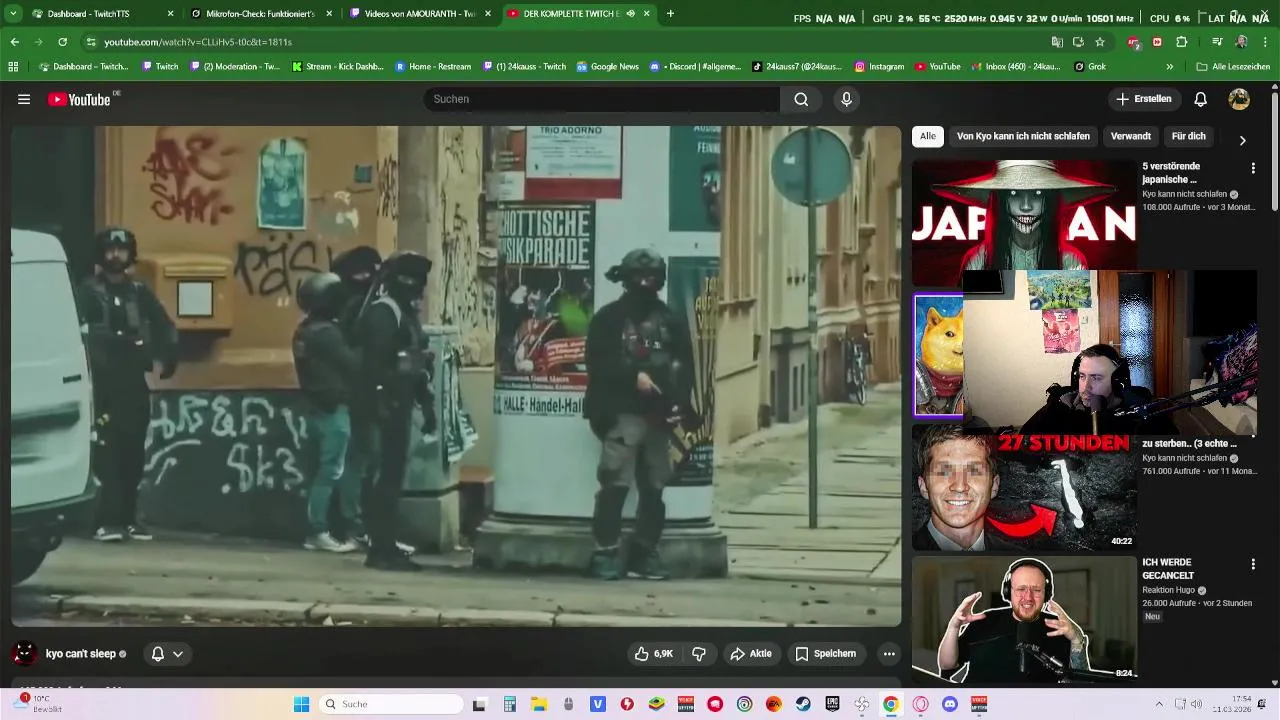Open 'ICH WERDE GECANCELT' thumbnail
Viewport: 1280px width, 720px height.
1024,618
